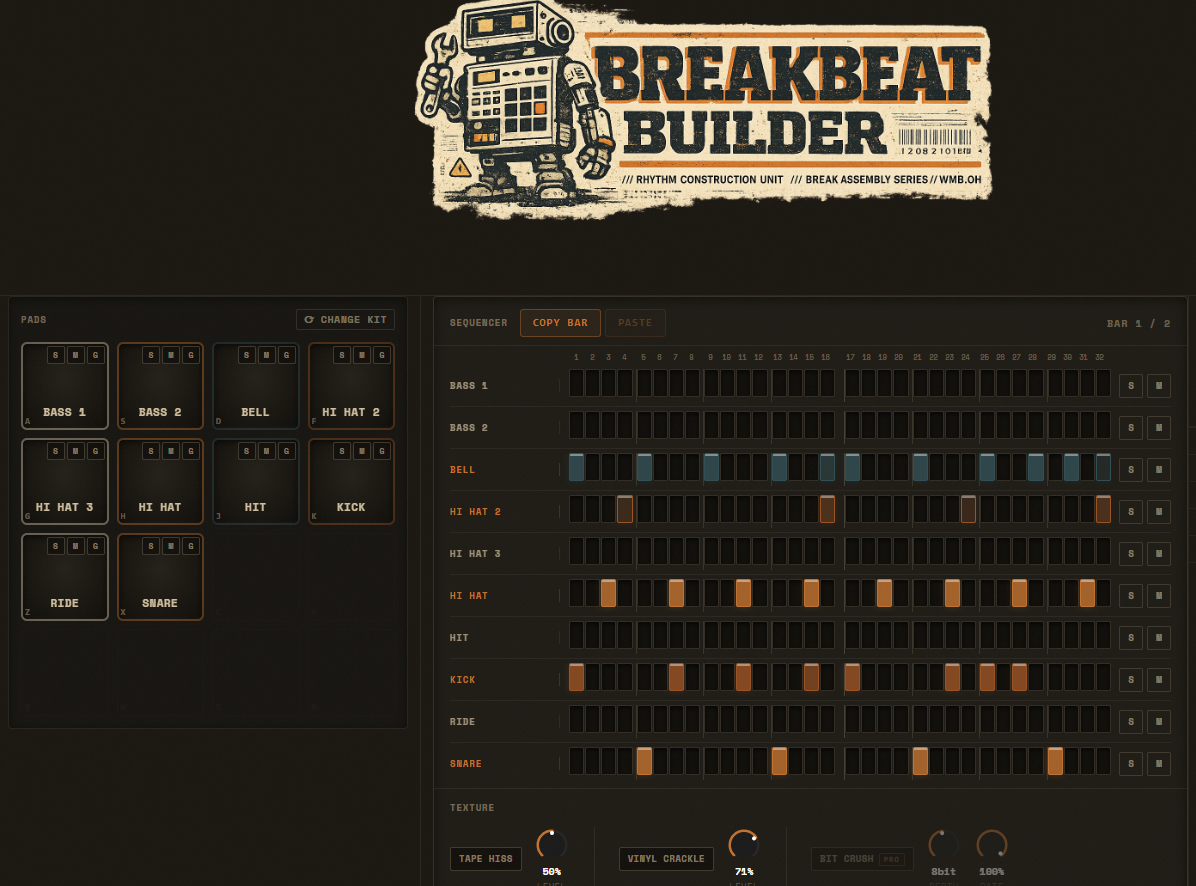Solo the Hi Hat 3 pad with S
The height and width of the screenshot is (886, 1196).
point(56,451)
